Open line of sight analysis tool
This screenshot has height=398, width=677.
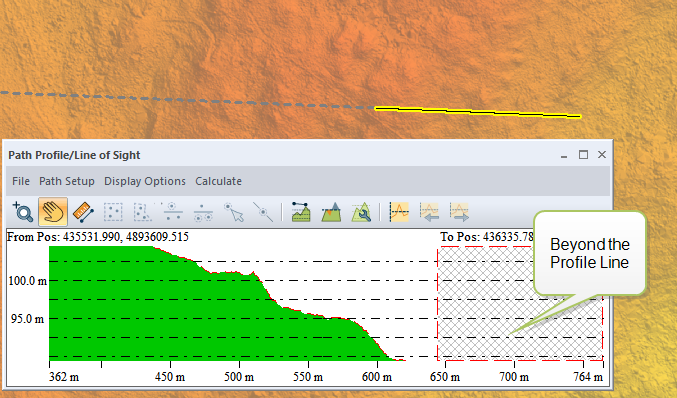tap(301, 212)
